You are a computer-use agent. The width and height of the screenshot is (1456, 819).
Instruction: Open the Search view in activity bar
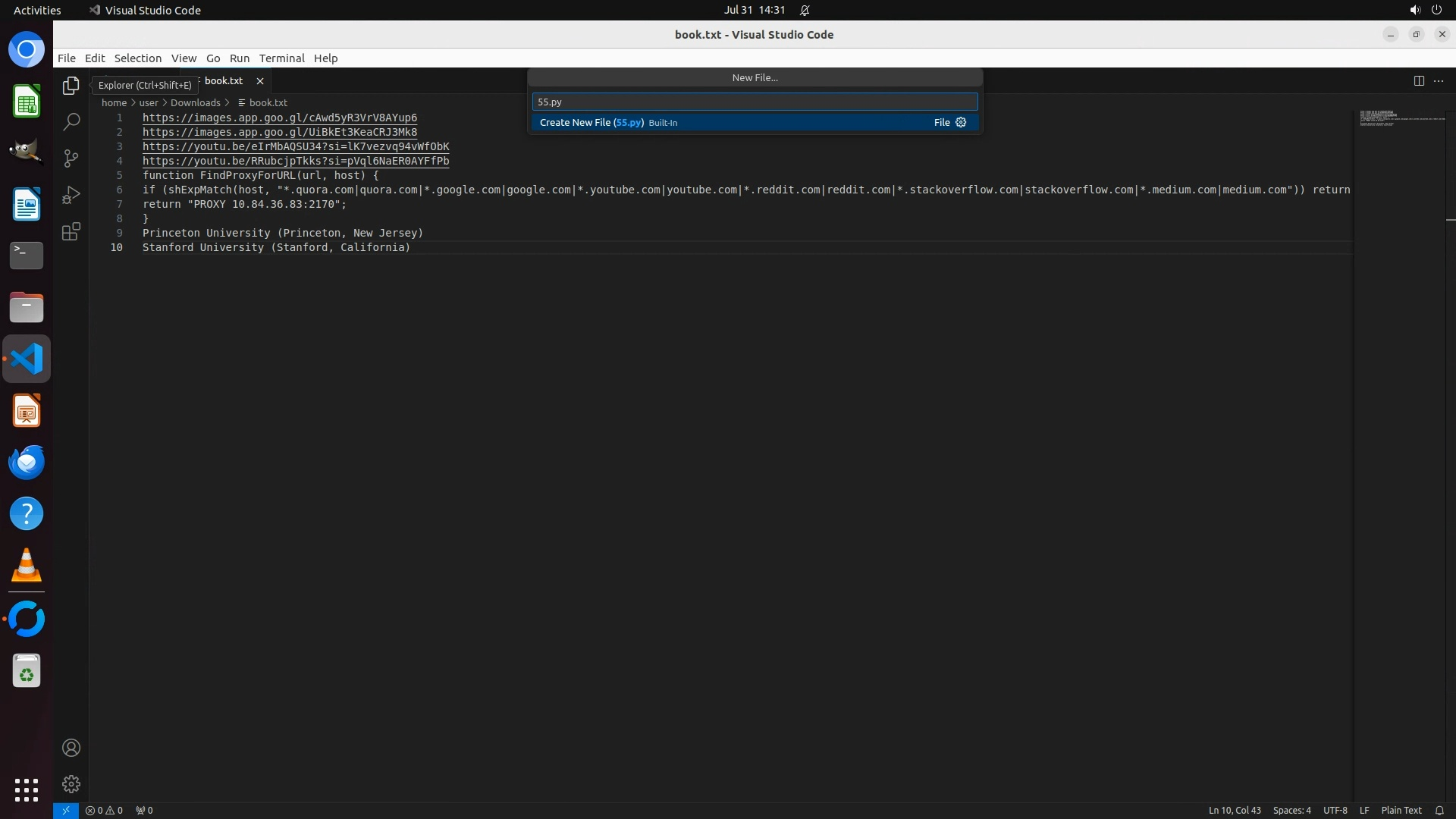click(71, 122)
